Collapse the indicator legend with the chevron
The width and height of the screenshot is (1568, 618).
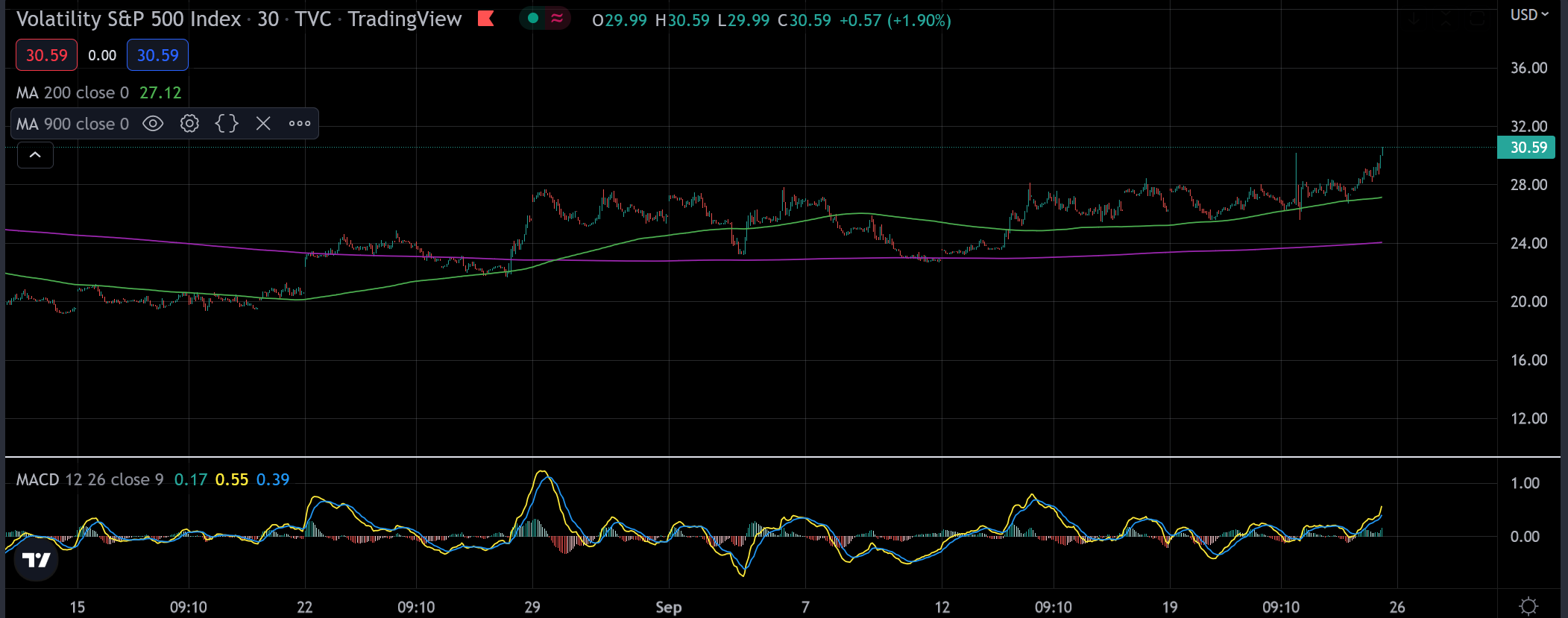coord(35,155)
